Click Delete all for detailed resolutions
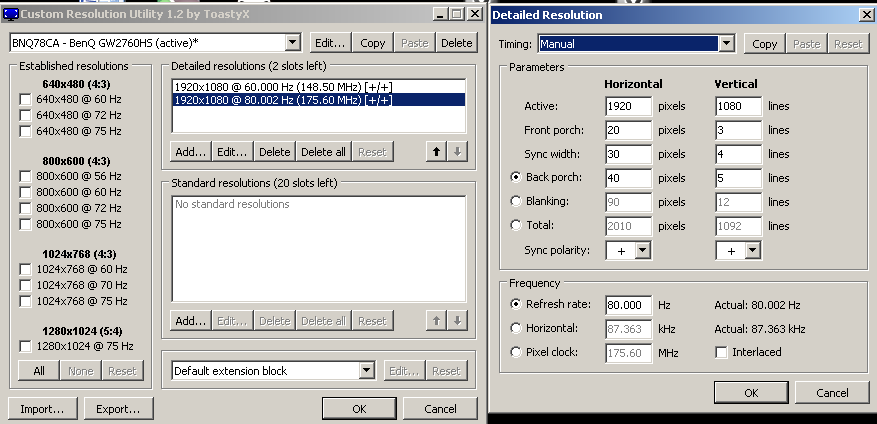The width and height of the screenshot is (877, 424). click(323, 152)
